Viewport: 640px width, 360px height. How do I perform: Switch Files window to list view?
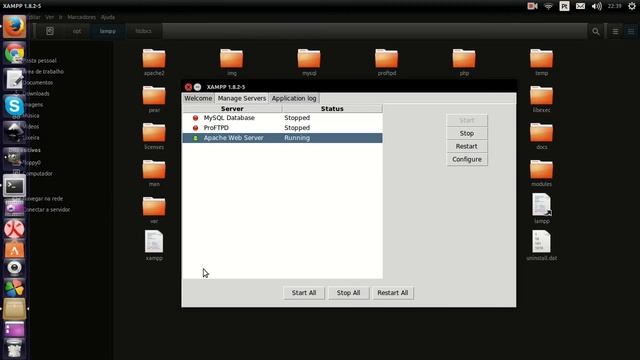pyautogui.click(x=615, y=31)
